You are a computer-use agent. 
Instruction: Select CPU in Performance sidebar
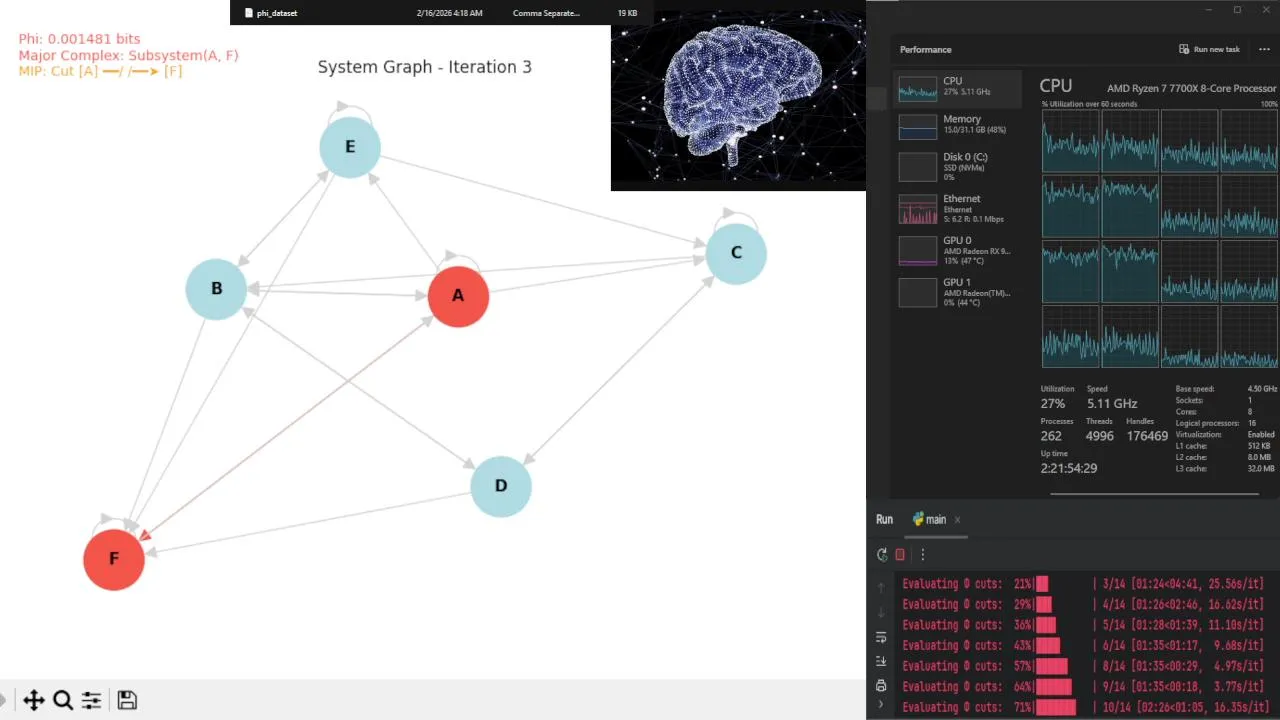pyautogui.click(x=958, y=87)
